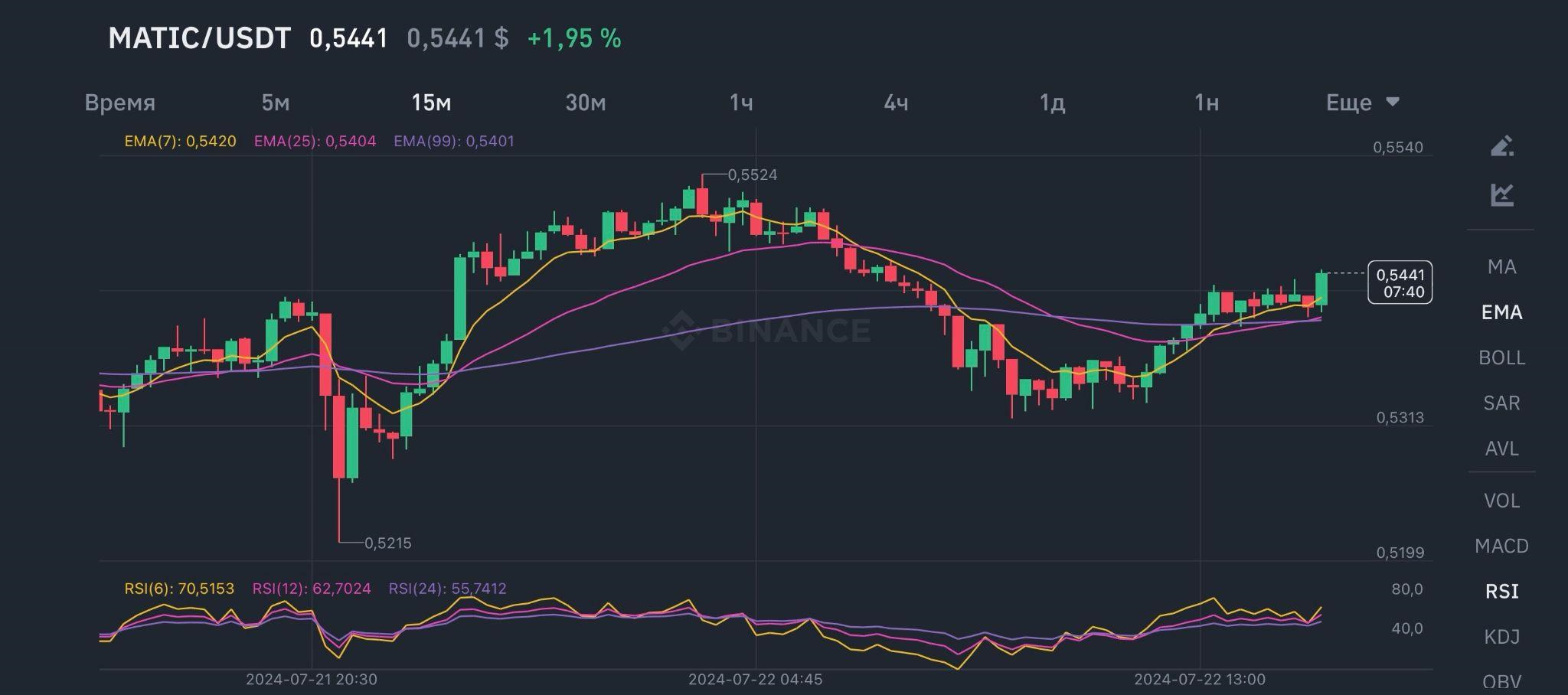Toggle the AVL indicator
The height and width of the screenshot is (695, 1568).
[x=1501, y=449]
